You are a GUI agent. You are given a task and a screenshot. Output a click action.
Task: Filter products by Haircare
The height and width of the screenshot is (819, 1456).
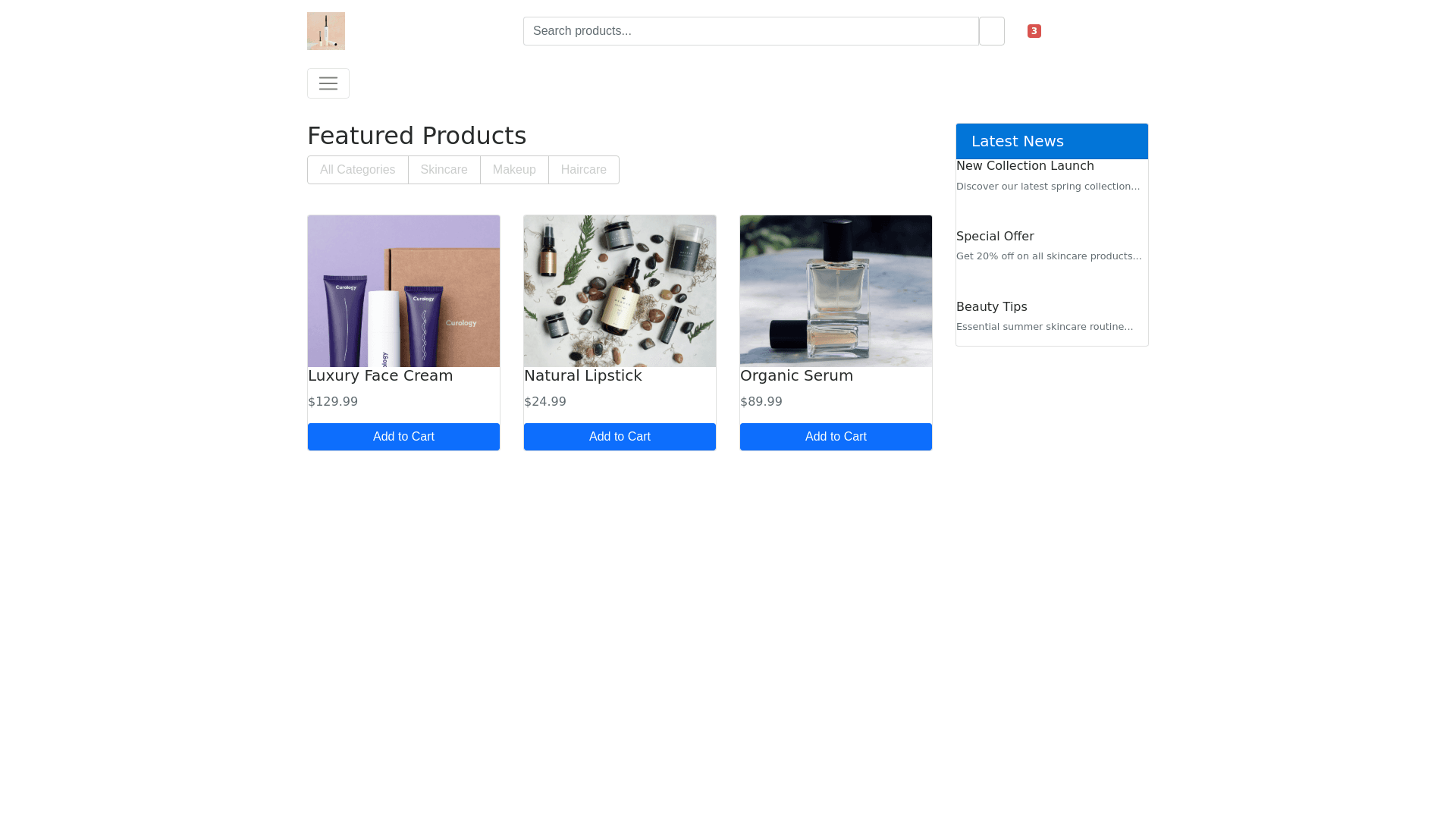tap(583, 170)
